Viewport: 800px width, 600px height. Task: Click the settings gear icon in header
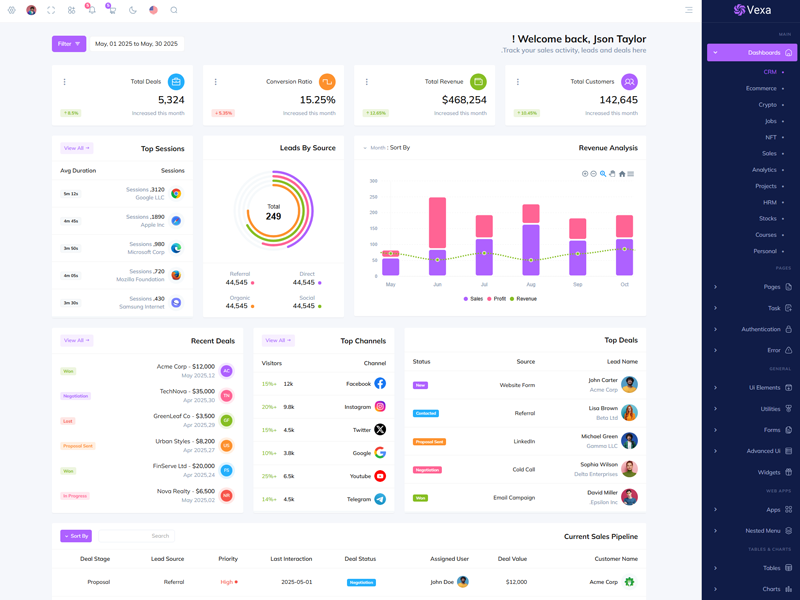point(12,10)
